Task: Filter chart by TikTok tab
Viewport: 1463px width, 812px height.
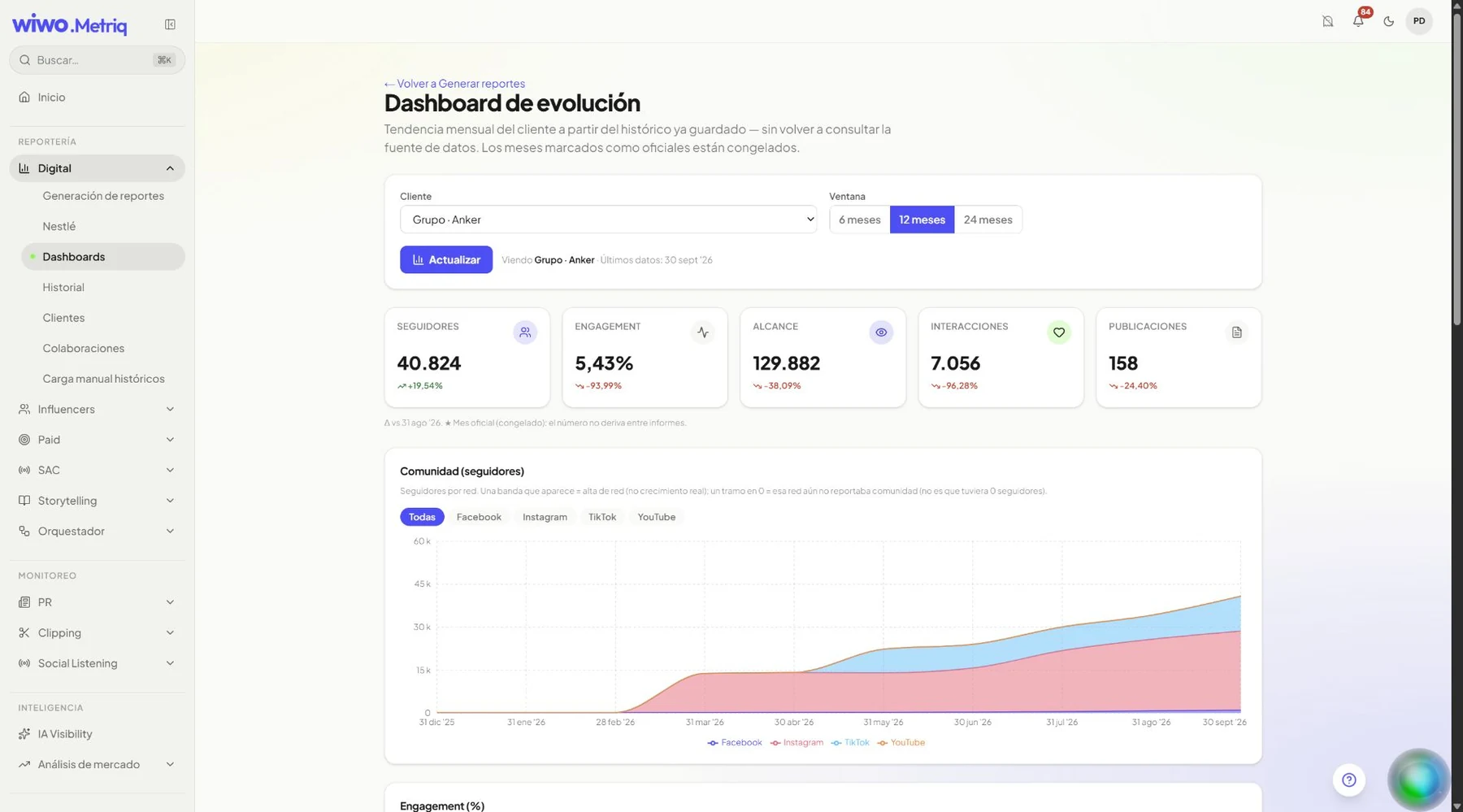Action: (x=602, y=517)
